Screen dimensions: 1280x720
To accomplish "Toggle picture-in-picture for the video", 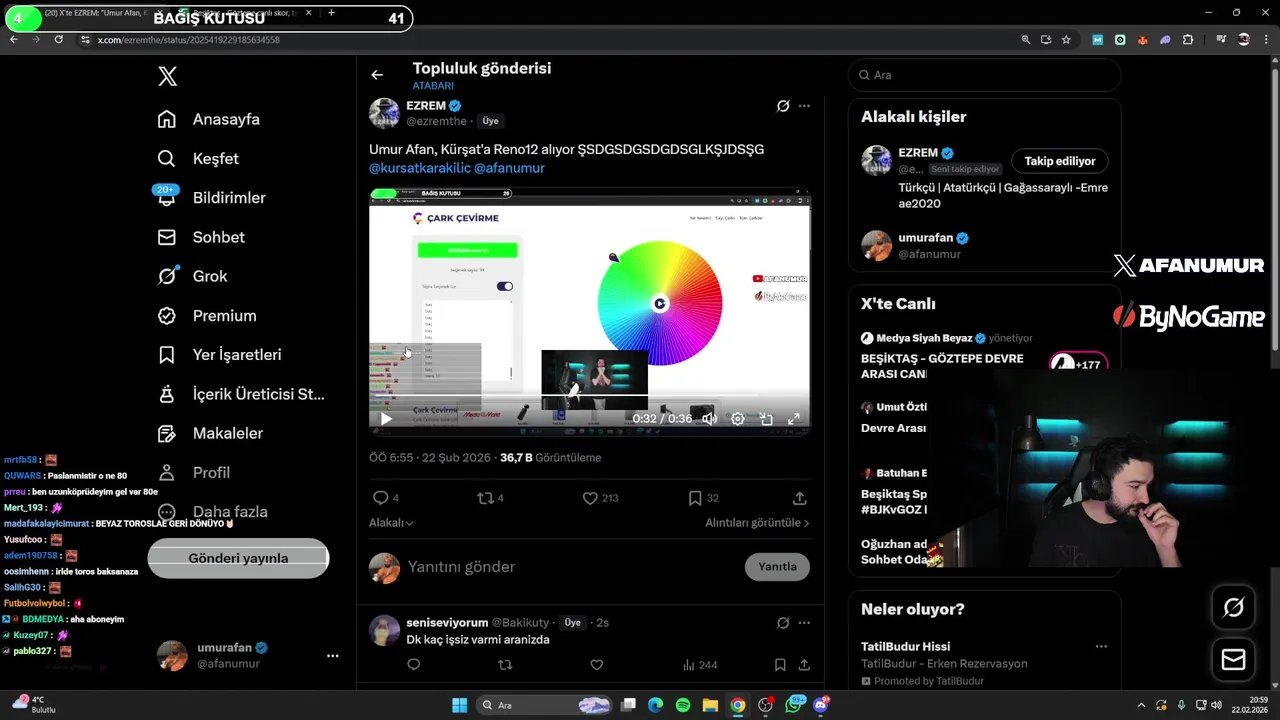I will 766,419.
